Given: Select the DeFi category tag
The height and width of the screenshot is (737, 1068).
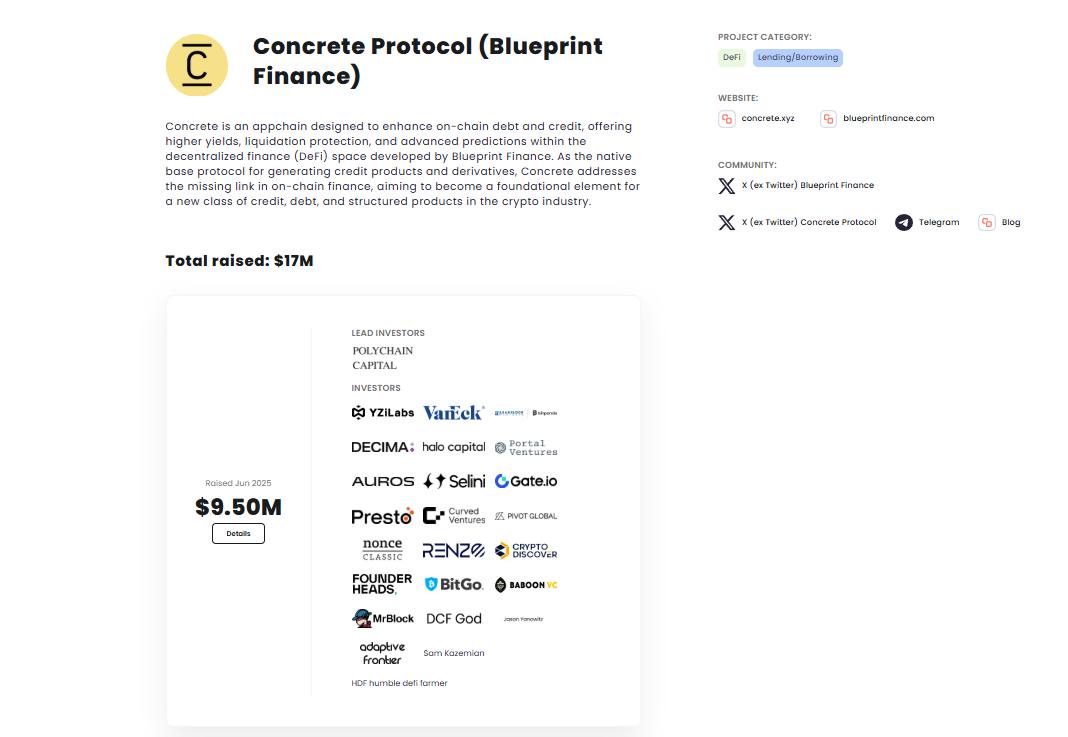Looking at the screenshot, I should (x=732, y=58).
